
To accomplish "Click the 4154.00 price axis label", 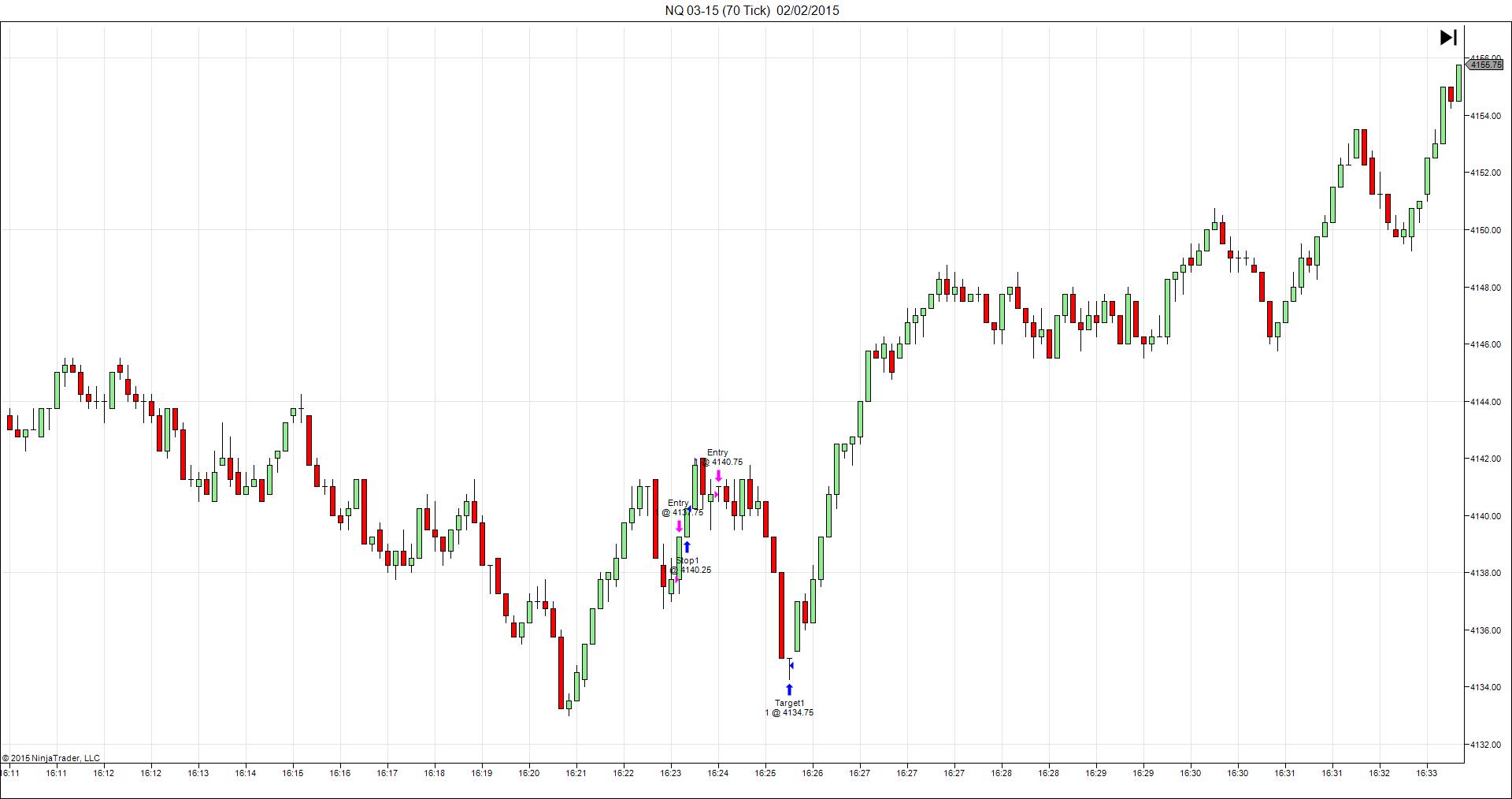I will pos(1484,116).
